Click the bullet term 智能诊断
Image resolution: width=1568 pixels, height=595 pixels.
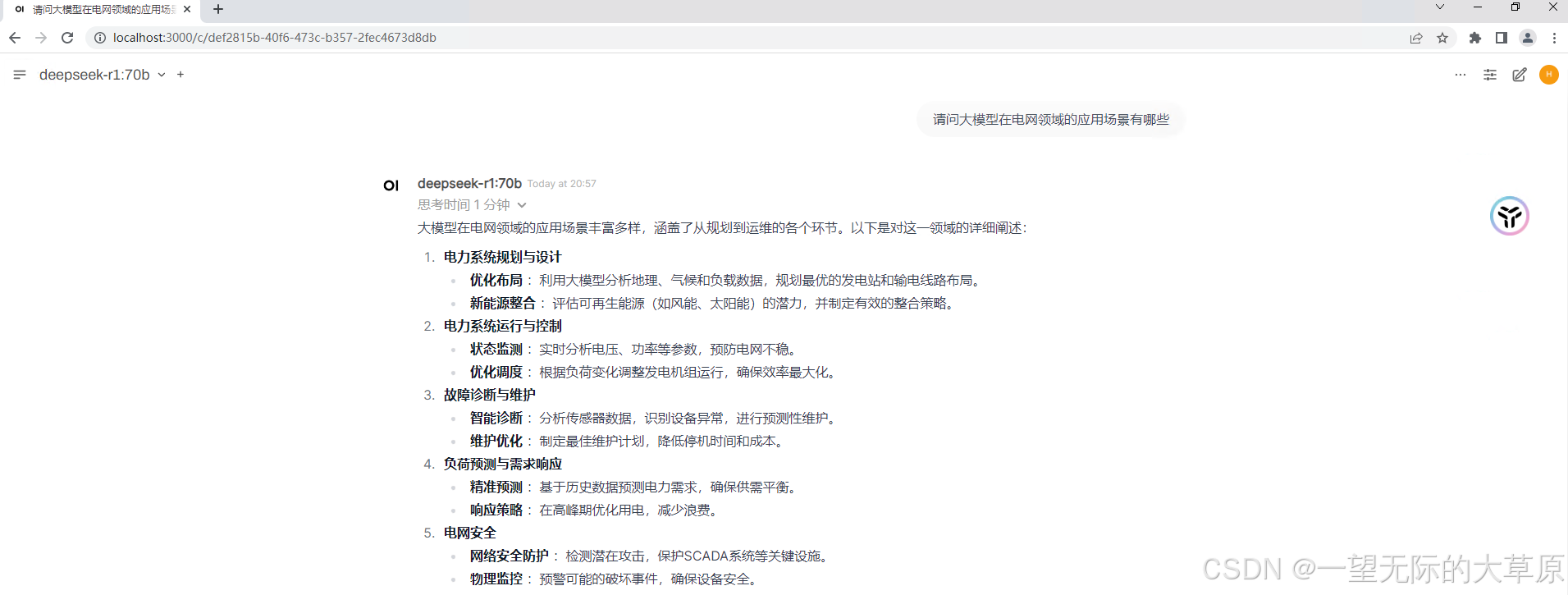pos(496,419)
